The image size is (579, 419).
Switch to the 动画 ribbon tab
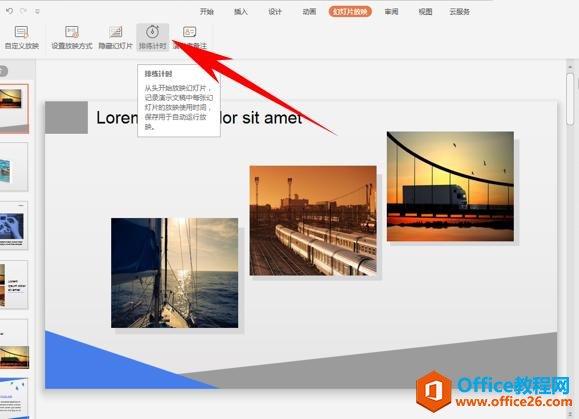309,12
